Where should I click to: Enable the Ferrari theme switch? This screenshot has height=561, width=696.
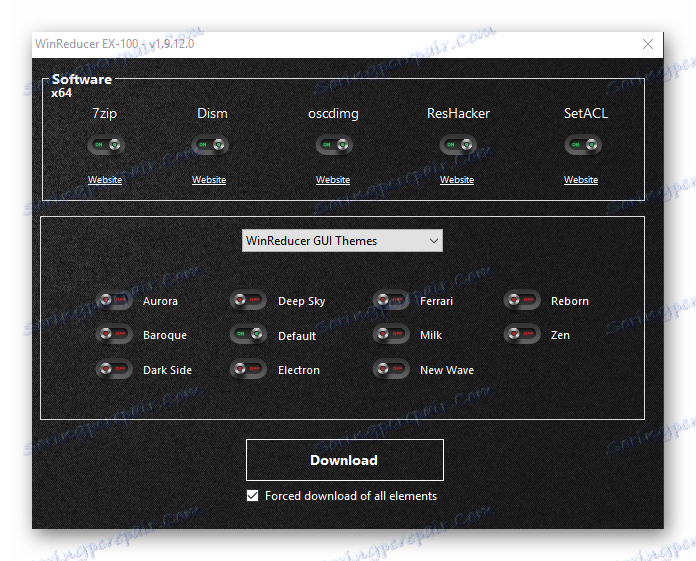[x=391, y=300]
